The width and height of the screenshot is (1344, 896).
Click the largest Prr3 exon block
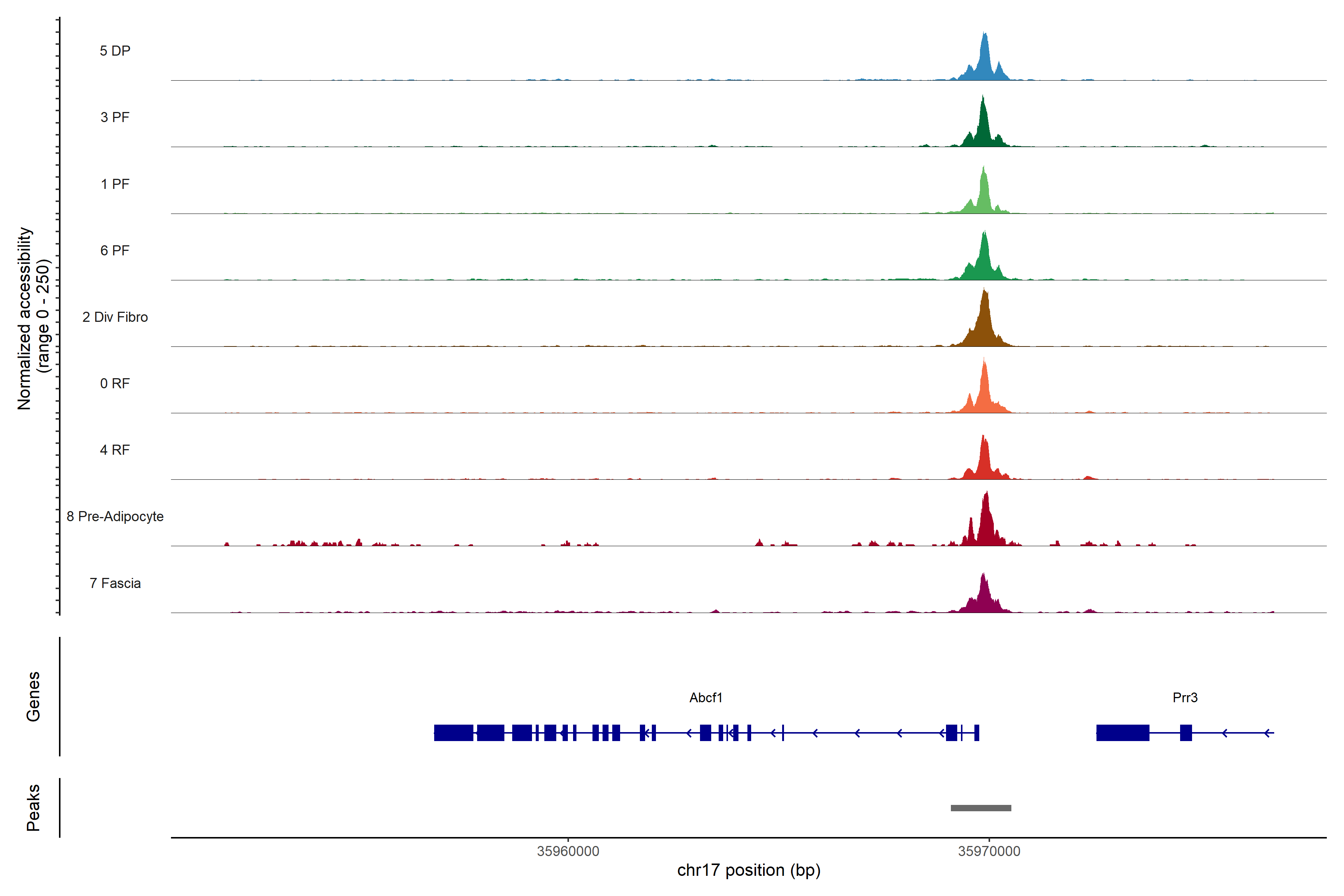(1122, 732)
